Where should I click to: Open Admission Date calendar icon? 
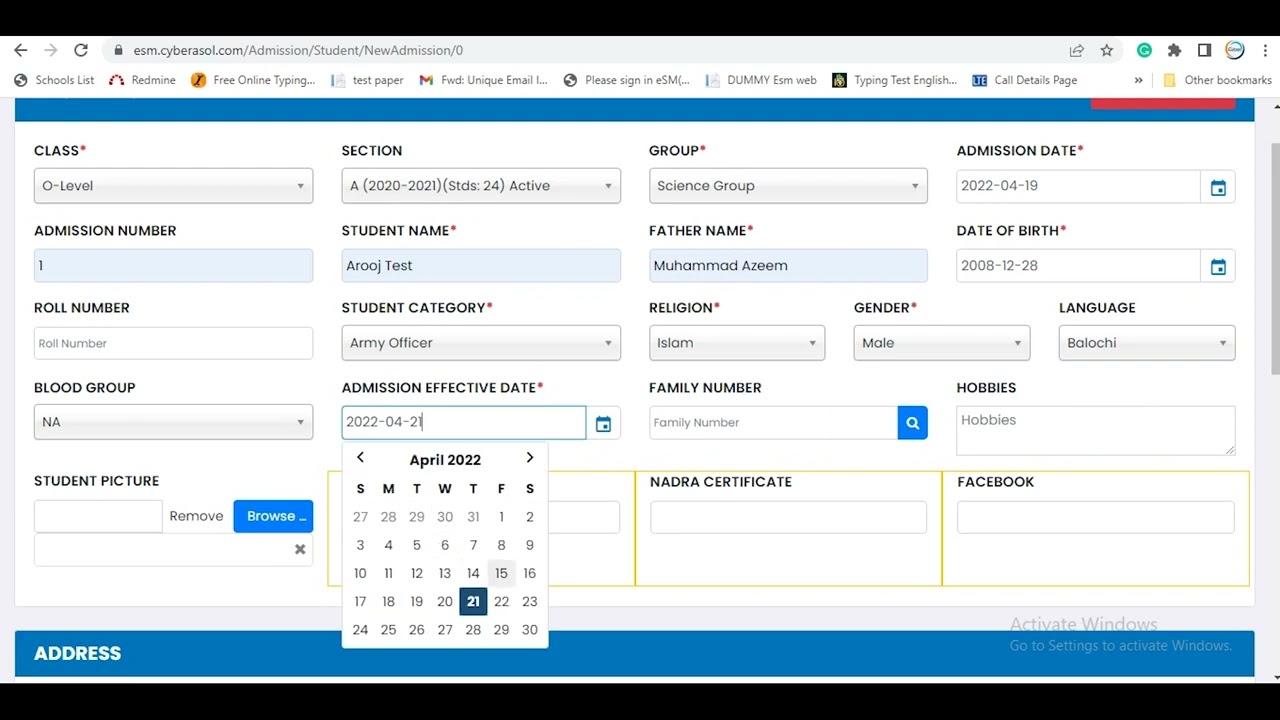coord(1218,187)
